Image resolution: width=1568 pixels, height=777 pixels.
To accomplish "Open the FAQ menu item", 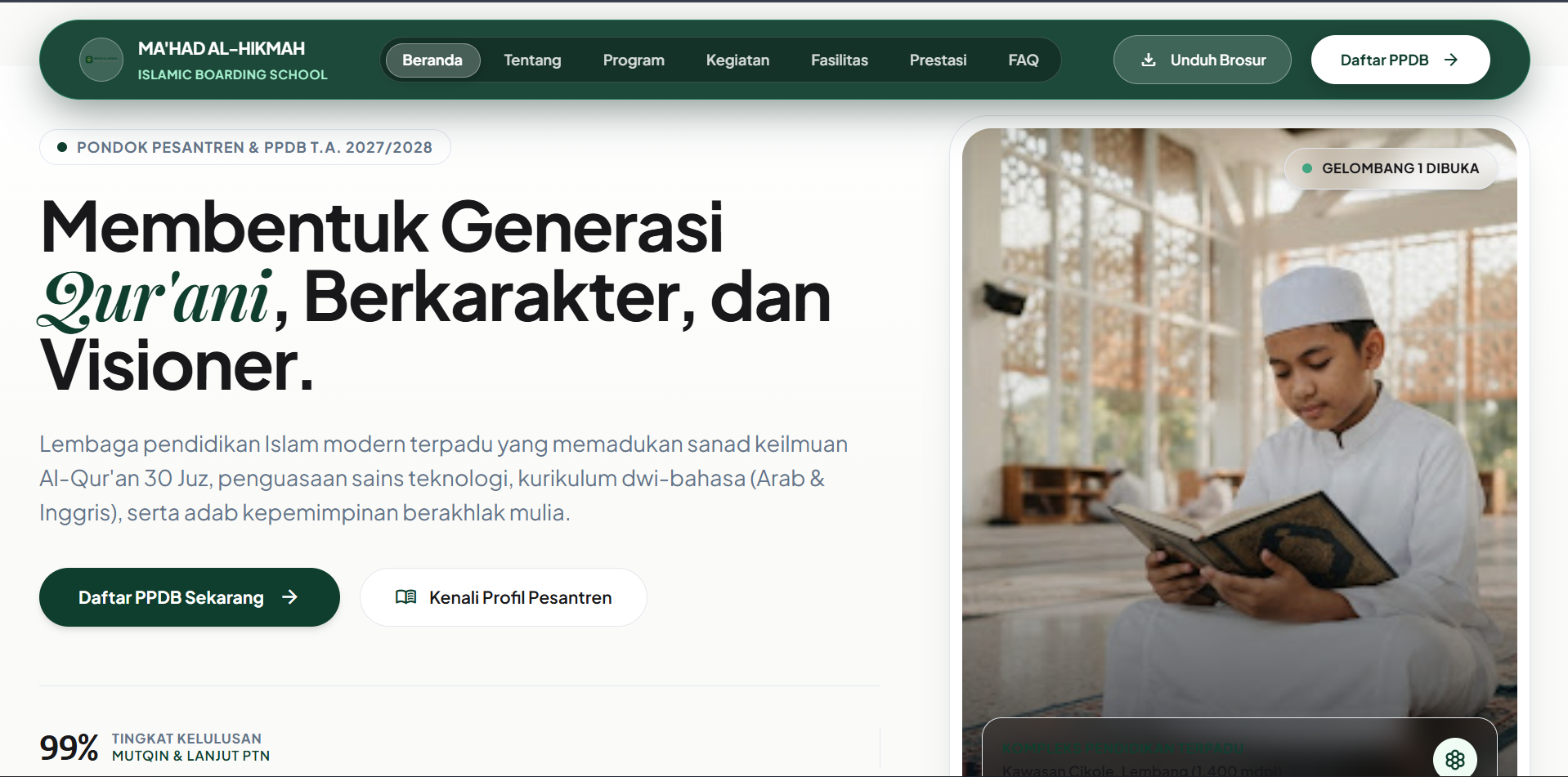I will pyautogui.click(x=1024, y=60).
